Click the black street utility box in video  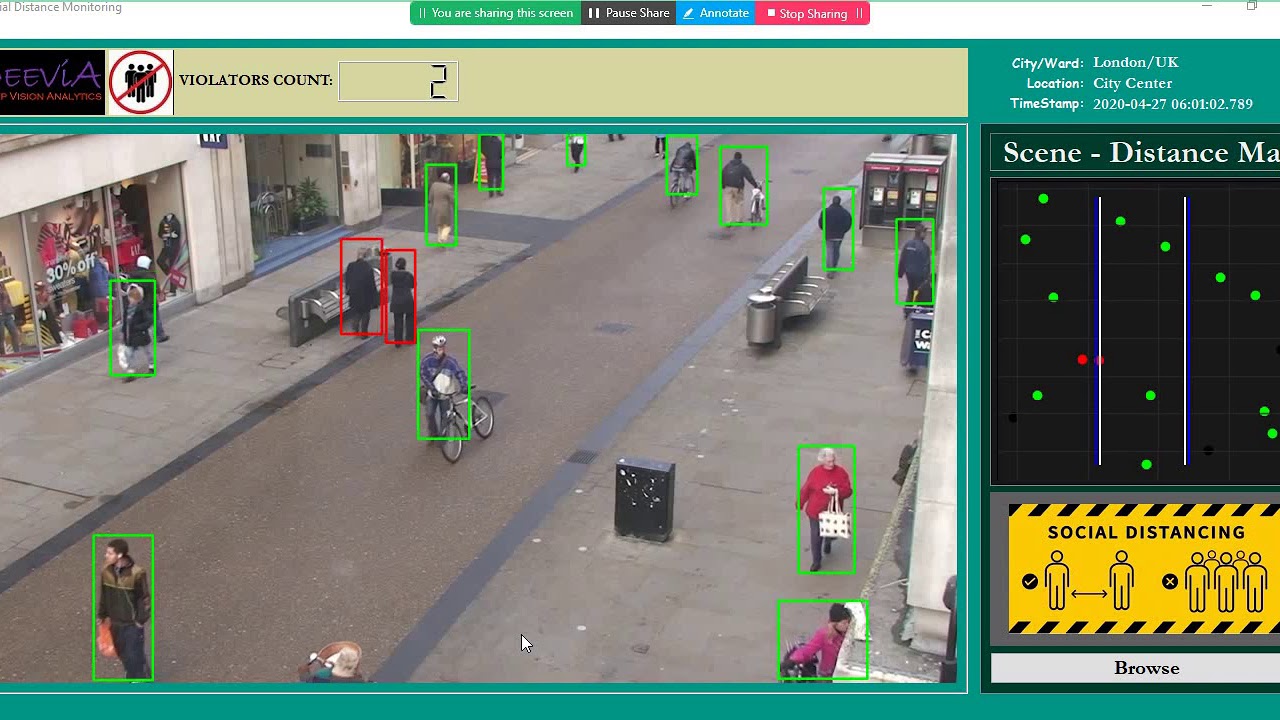pos(645,499)
